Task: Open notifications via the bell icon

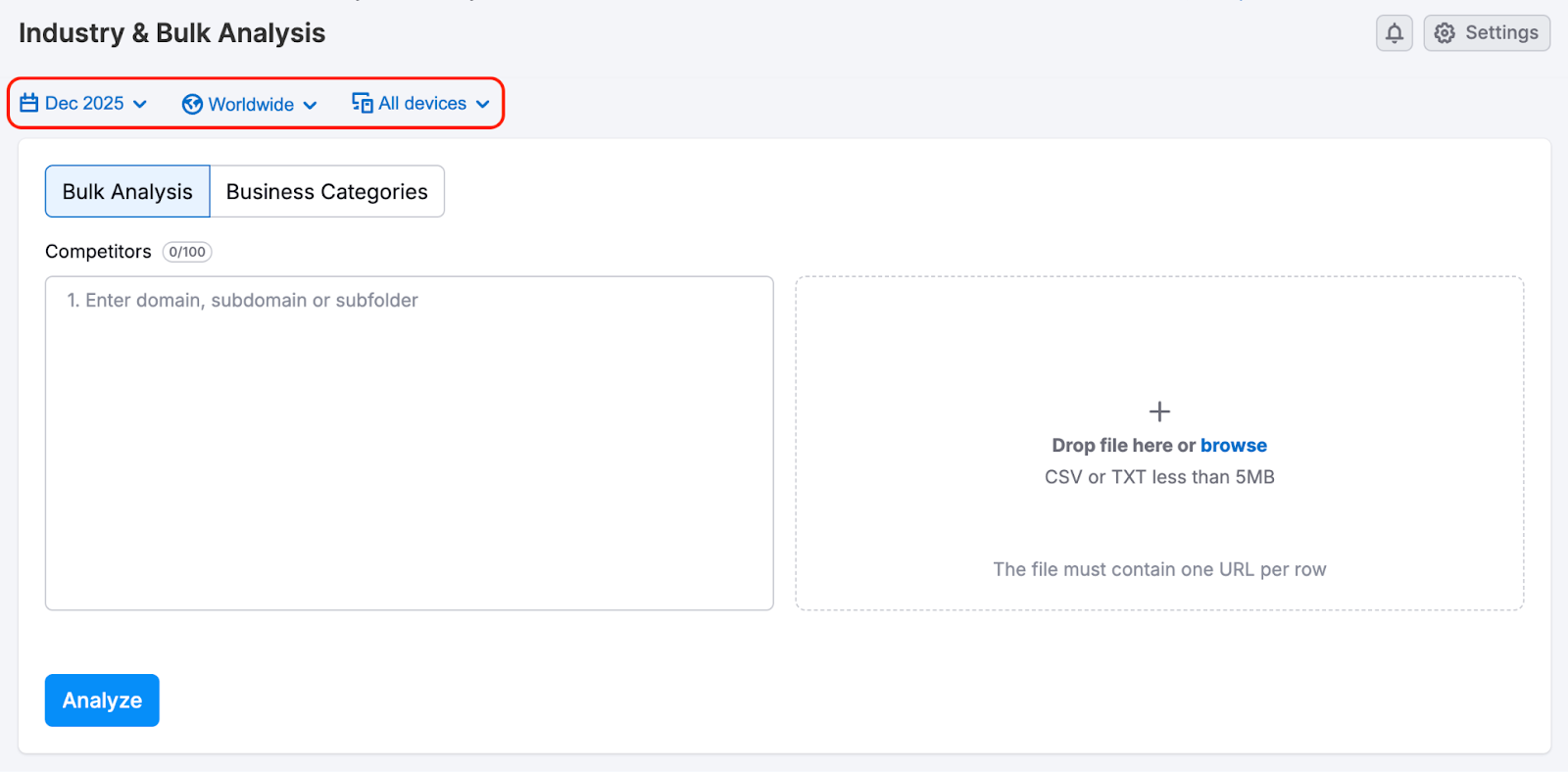Action: tap(1394, 32)
